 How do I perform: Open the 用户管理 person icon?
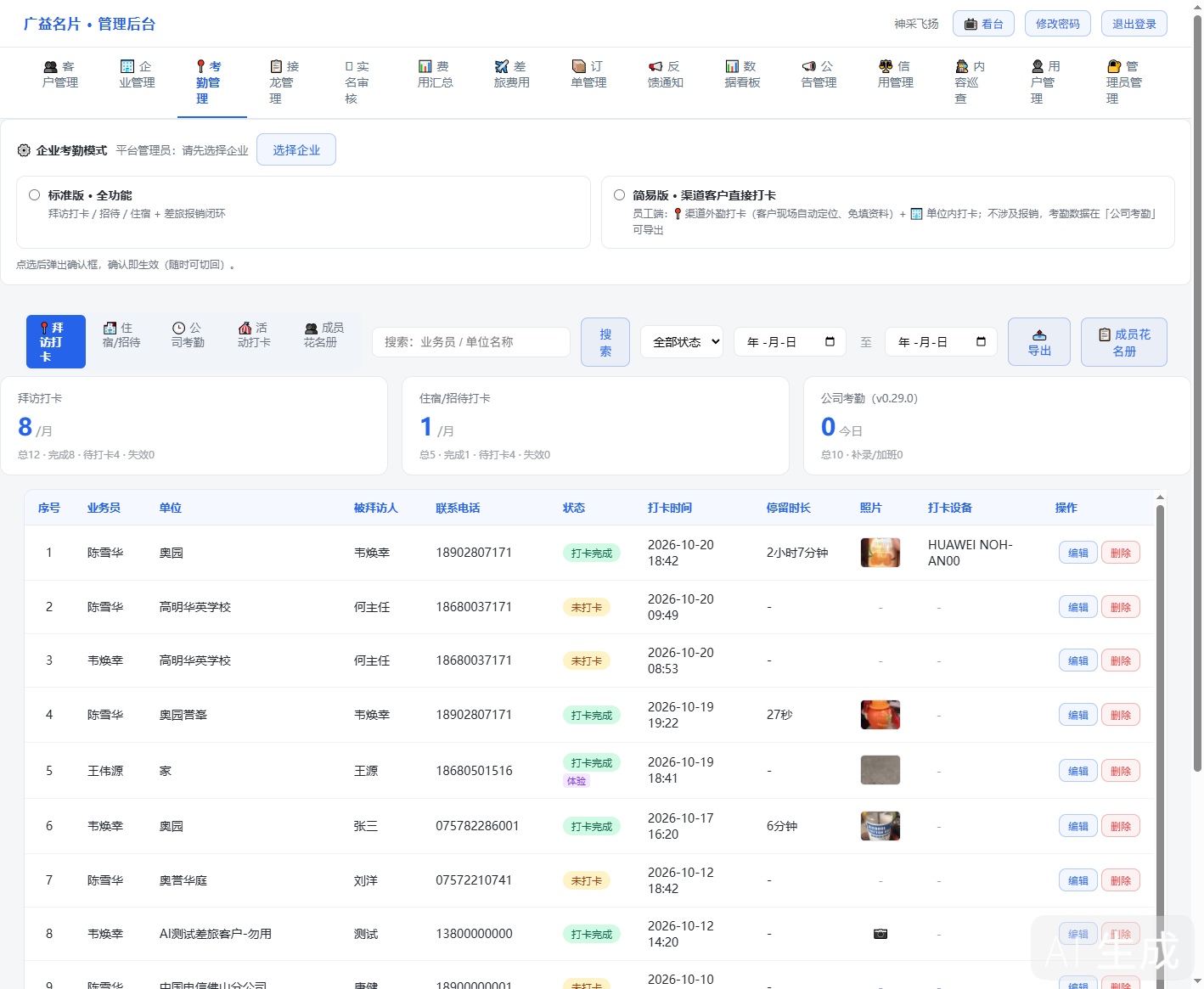pyautogui.click(x=1038, y=66)
